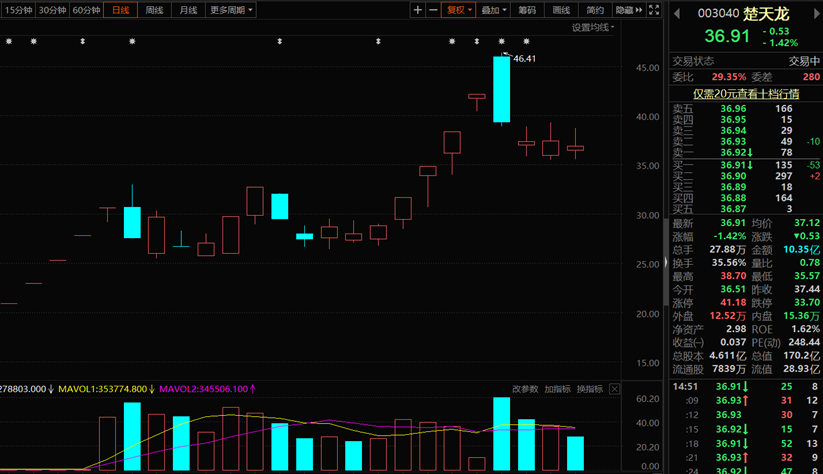Click the 委差 280 value
The height and width of the screenshot is (474, 823).
pos(811,77)
